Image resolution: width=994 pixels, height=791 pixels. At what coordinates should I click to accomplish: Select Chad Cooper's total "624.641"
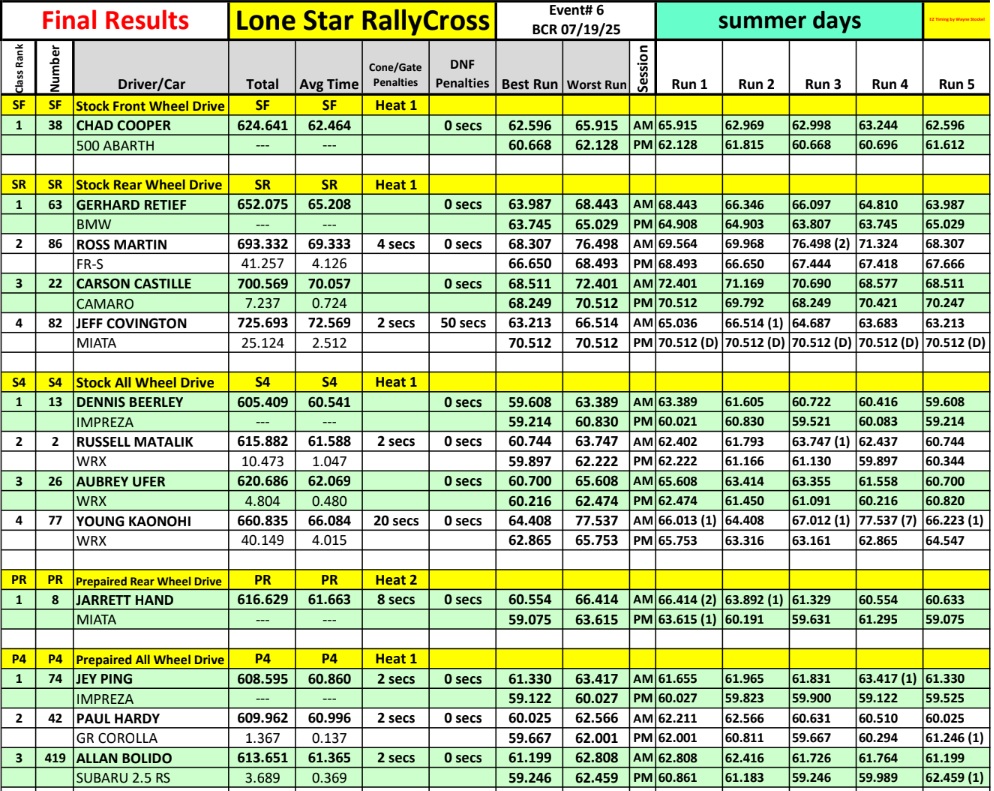262,125
